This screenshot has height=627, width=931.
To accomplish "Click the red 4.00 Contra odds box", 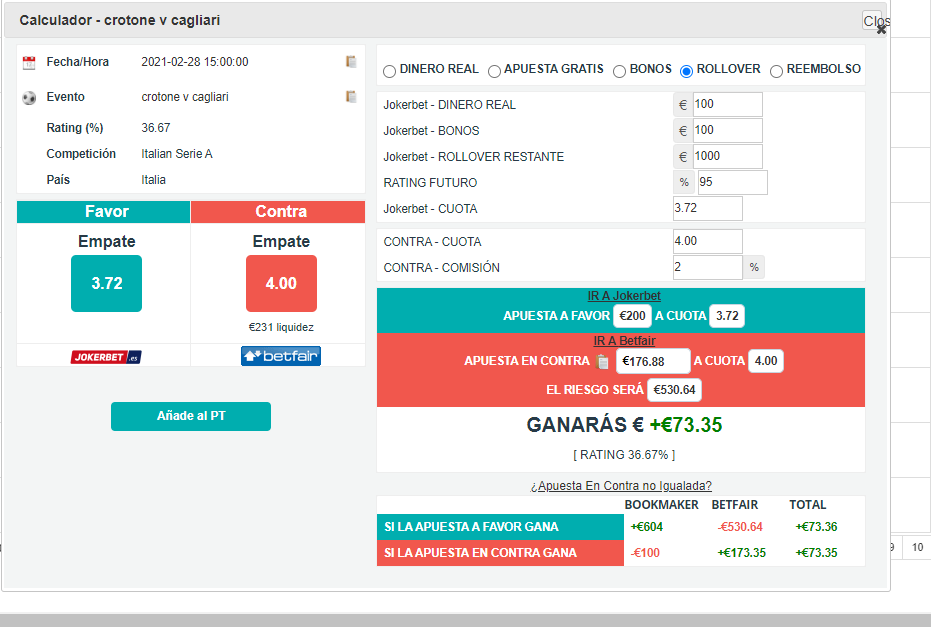I will 281,283.
